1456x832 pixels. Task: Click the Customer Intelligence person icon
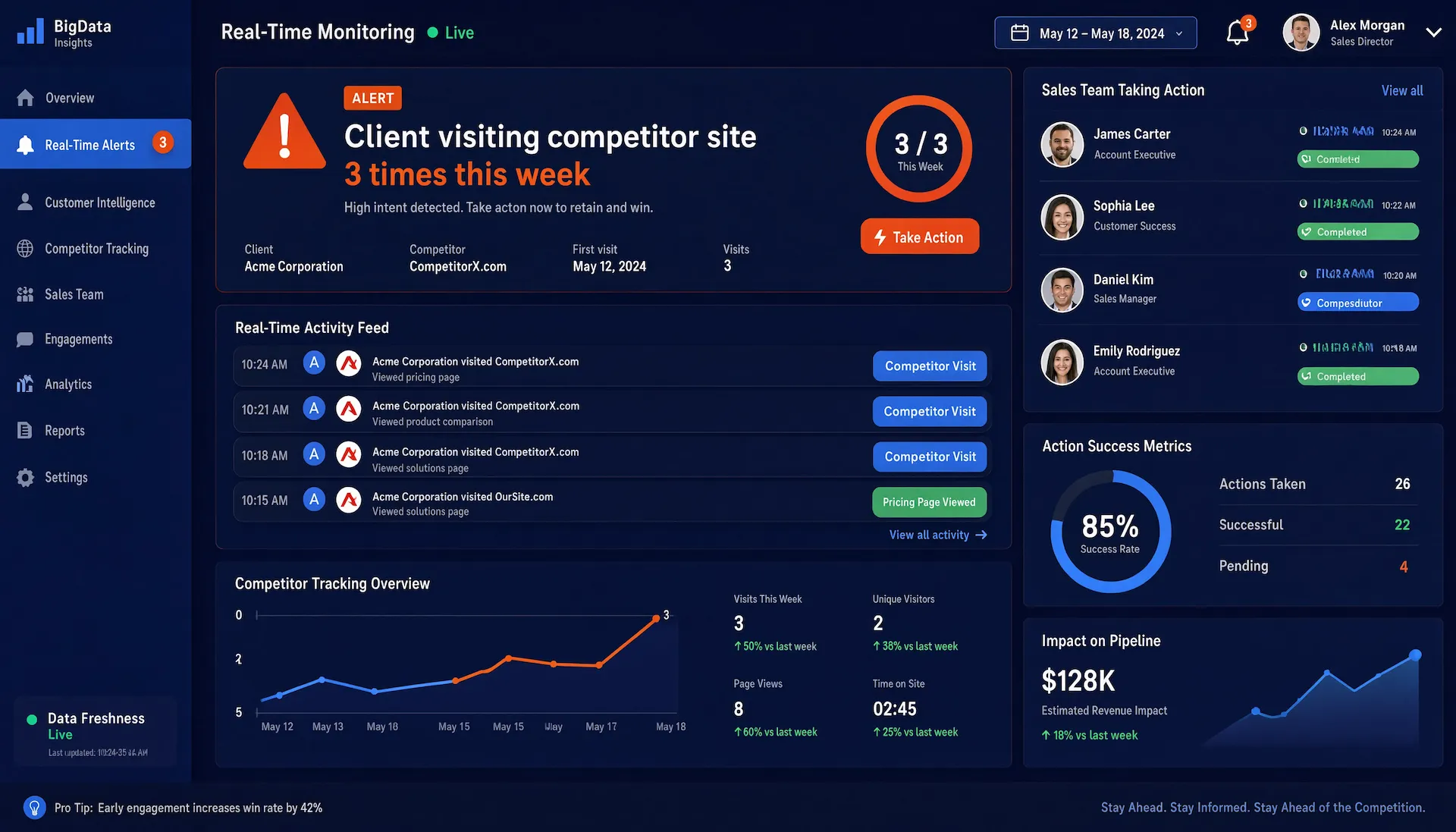point(25,202)
